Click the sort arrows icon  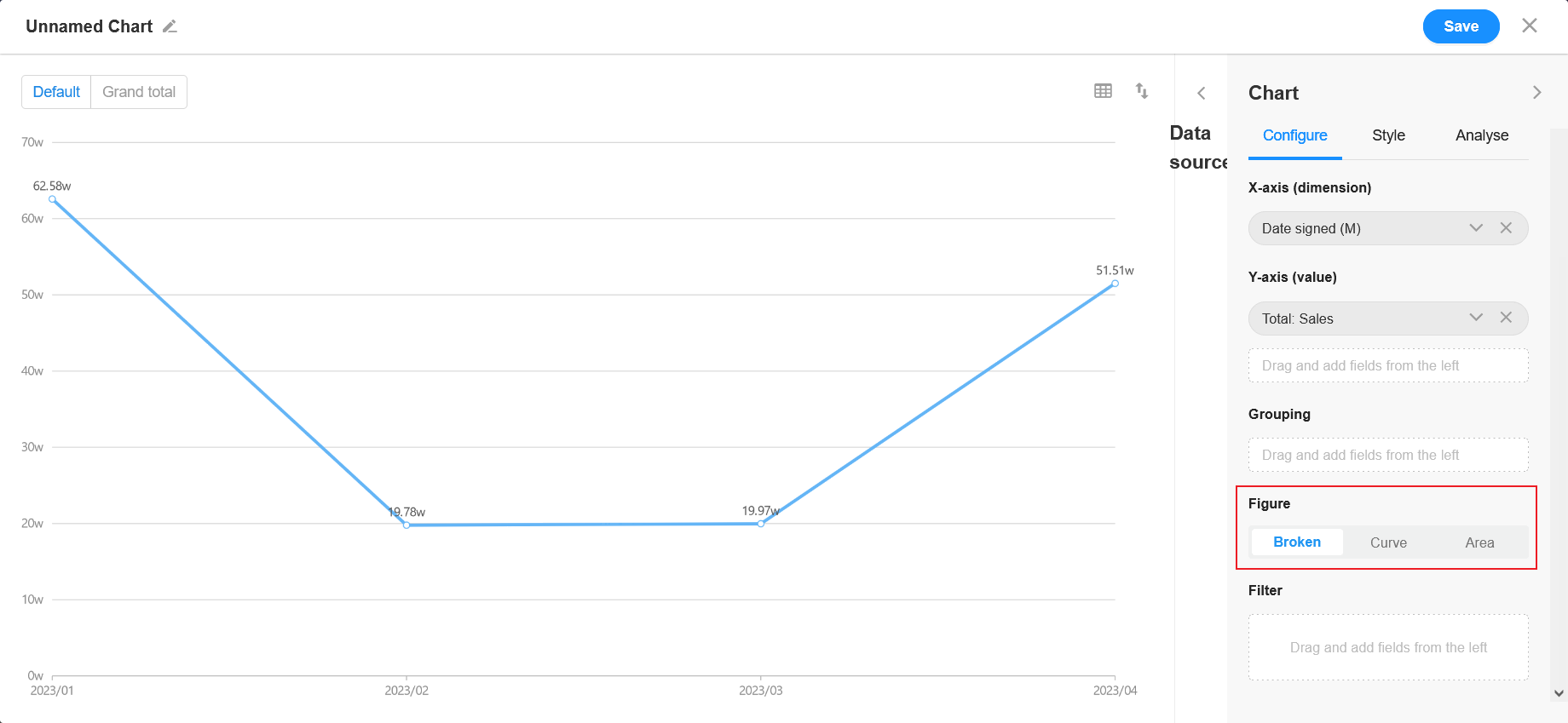[x=1142, y=91]
